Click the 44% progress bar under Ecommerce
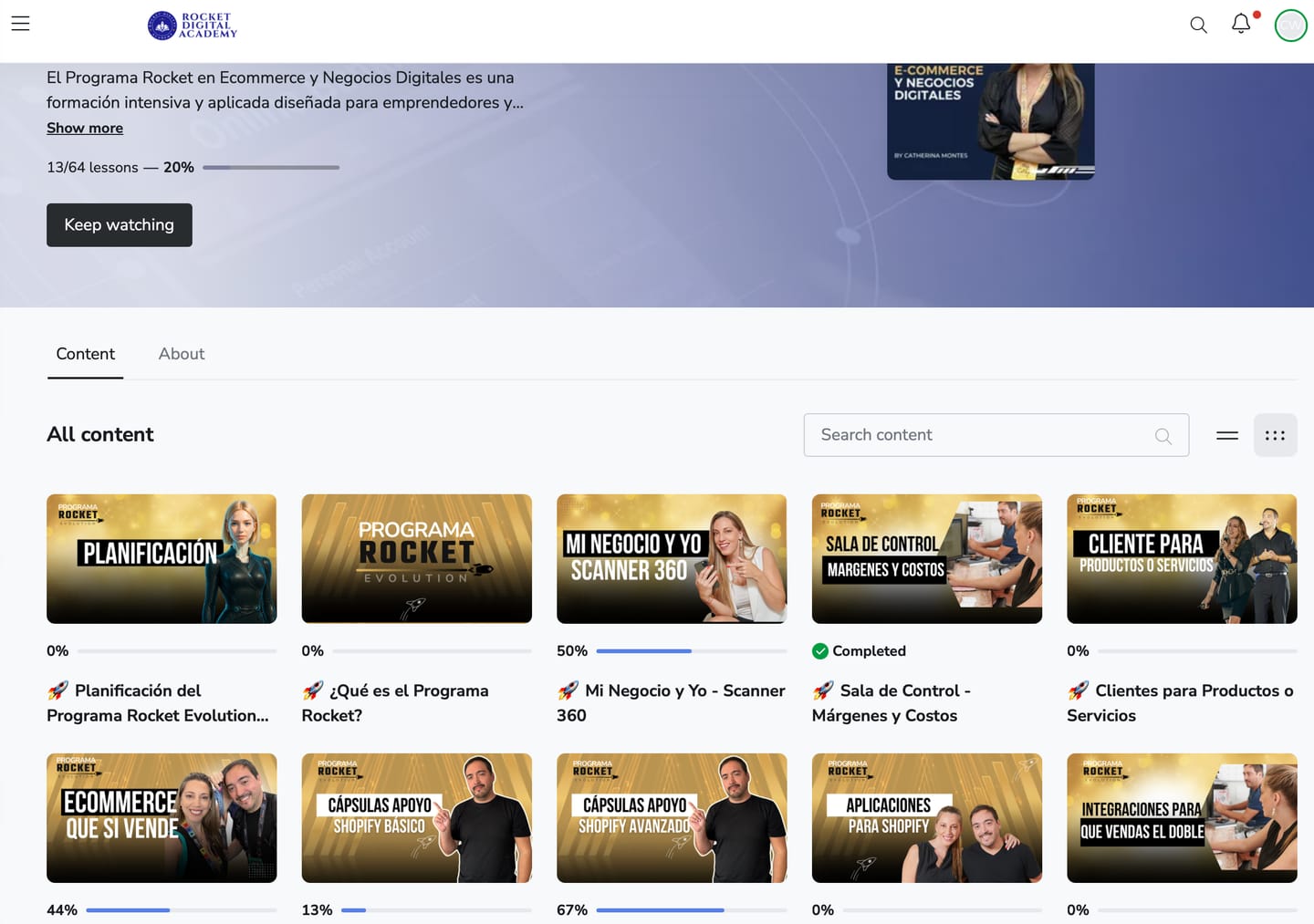 coord(181,910)
